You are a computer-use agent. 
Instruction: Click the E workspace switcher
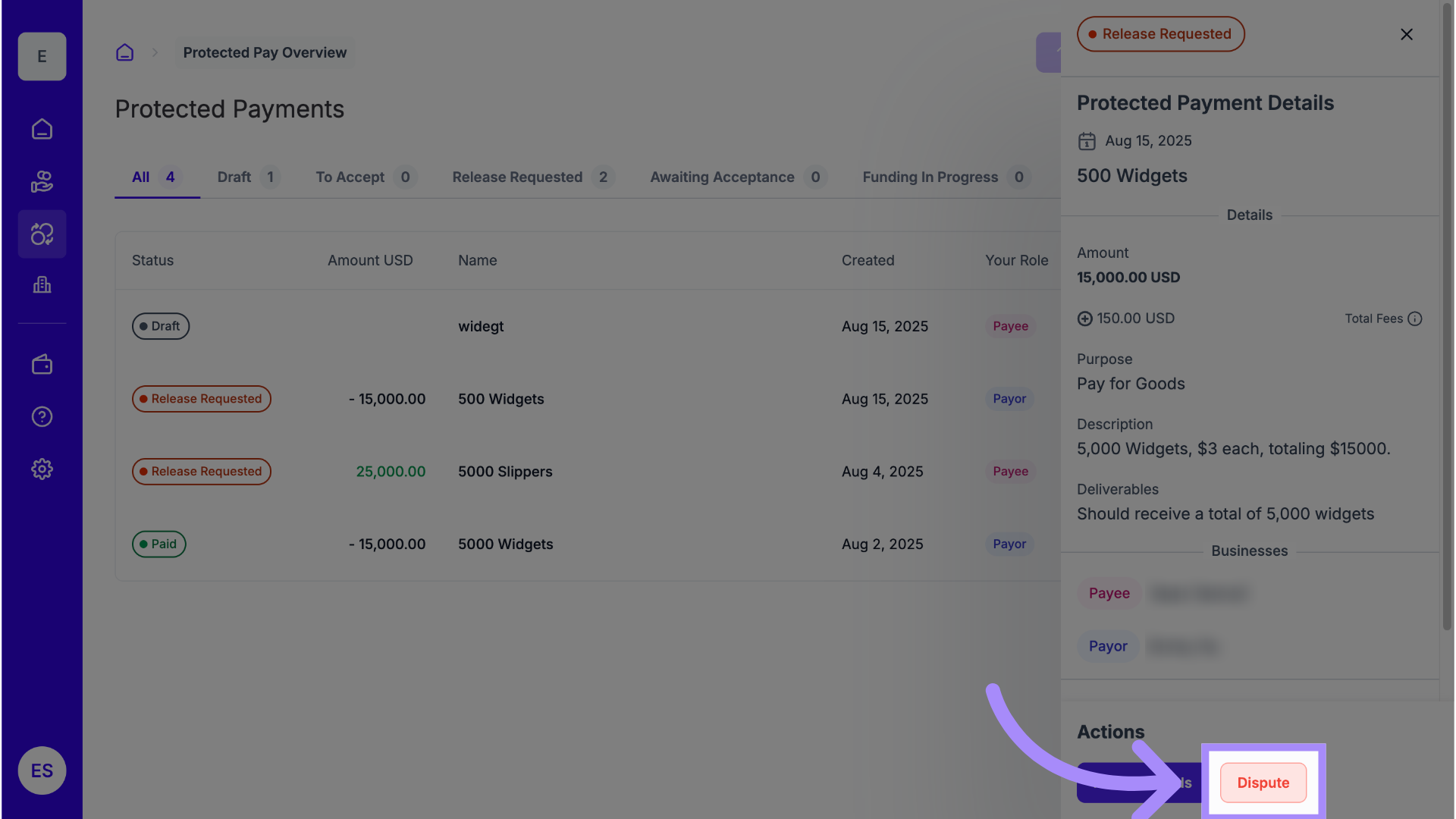42,56
